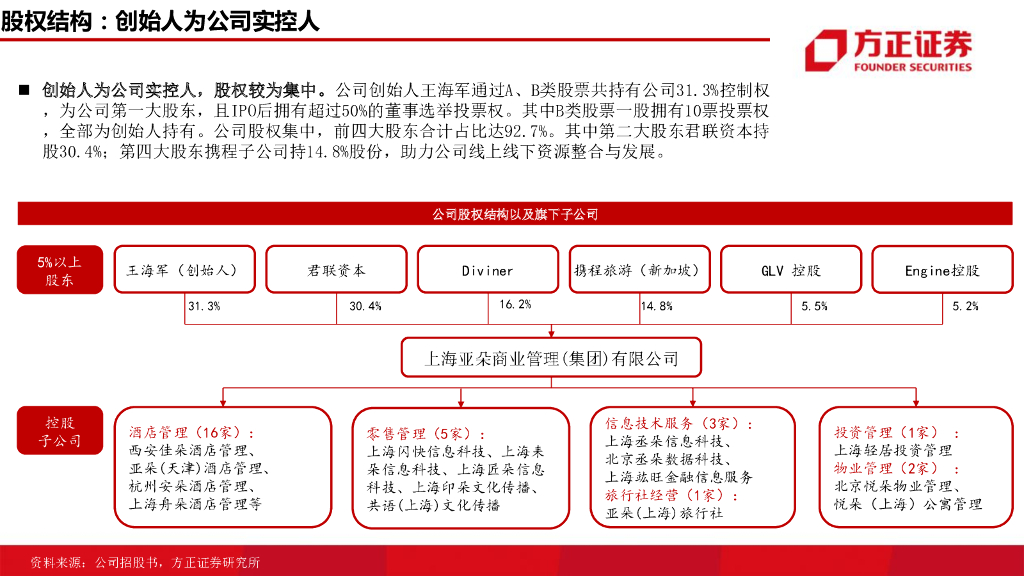The image size is (1024, 576).
Task: Click the 16.2% ownership value
Action: 515,304
